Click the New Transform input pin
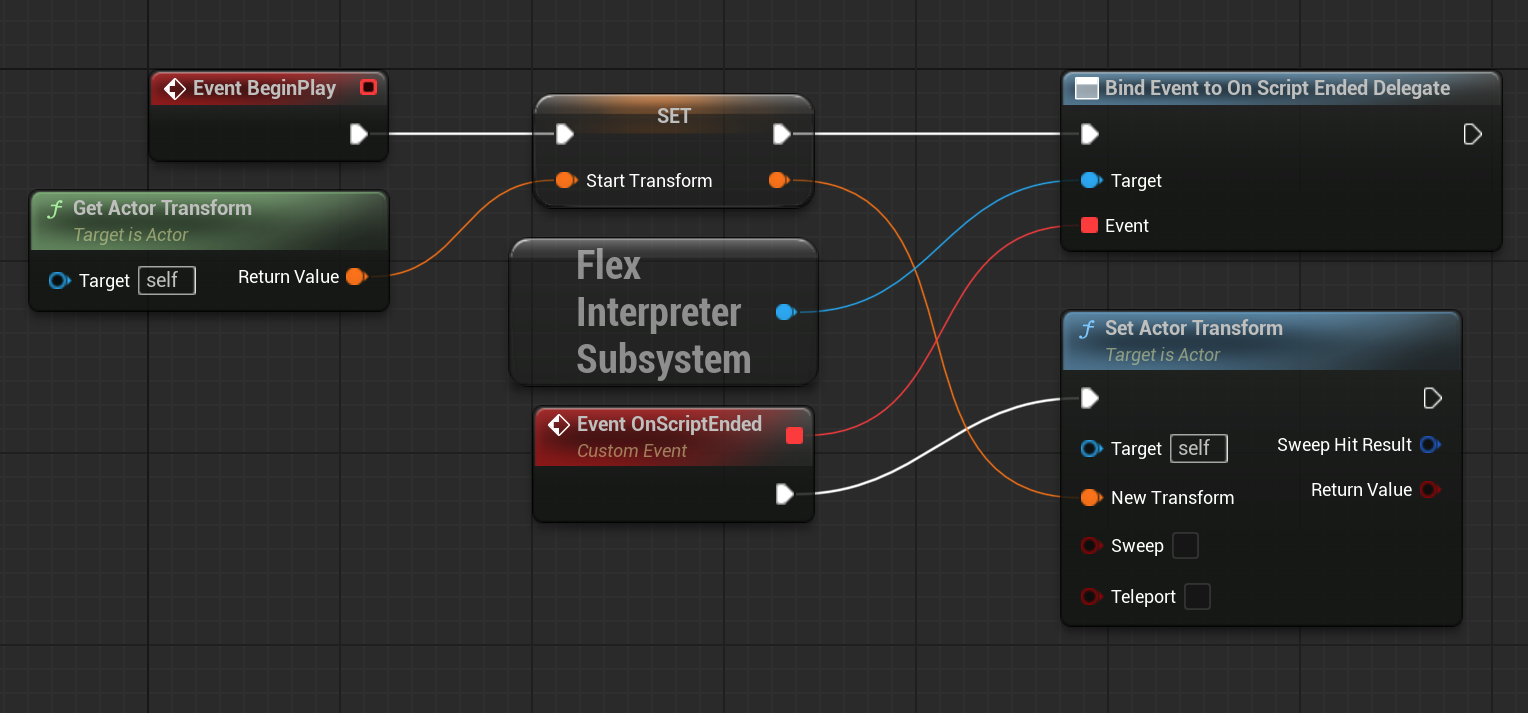Image resolution: width=1528 pixels, height=713 pixels. [x=1091, y=498]
